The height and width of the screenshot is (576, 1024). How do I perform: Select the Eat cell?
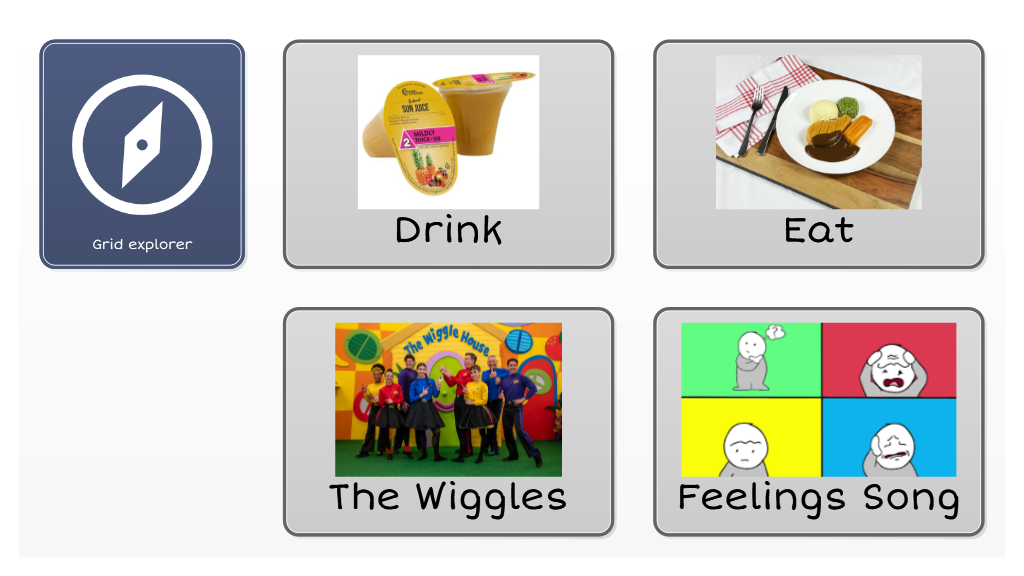pos(818,154)
